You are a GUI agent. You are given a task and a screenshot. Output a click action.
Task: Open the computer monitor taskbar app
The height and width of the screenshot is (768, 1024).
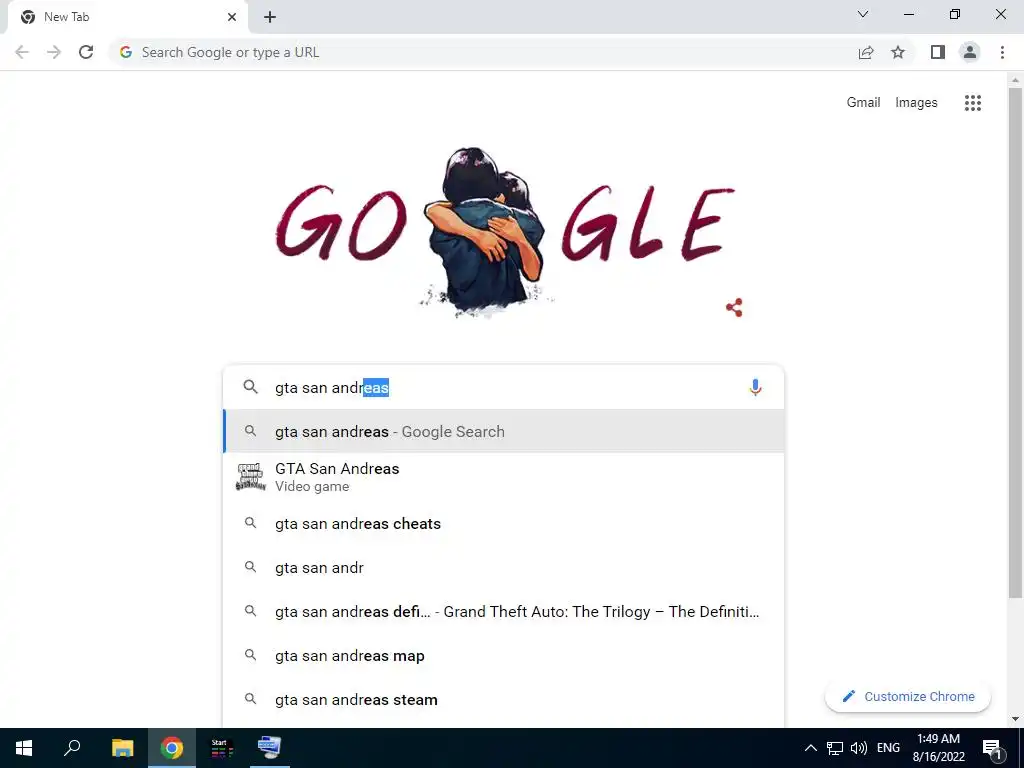point(269,748)
